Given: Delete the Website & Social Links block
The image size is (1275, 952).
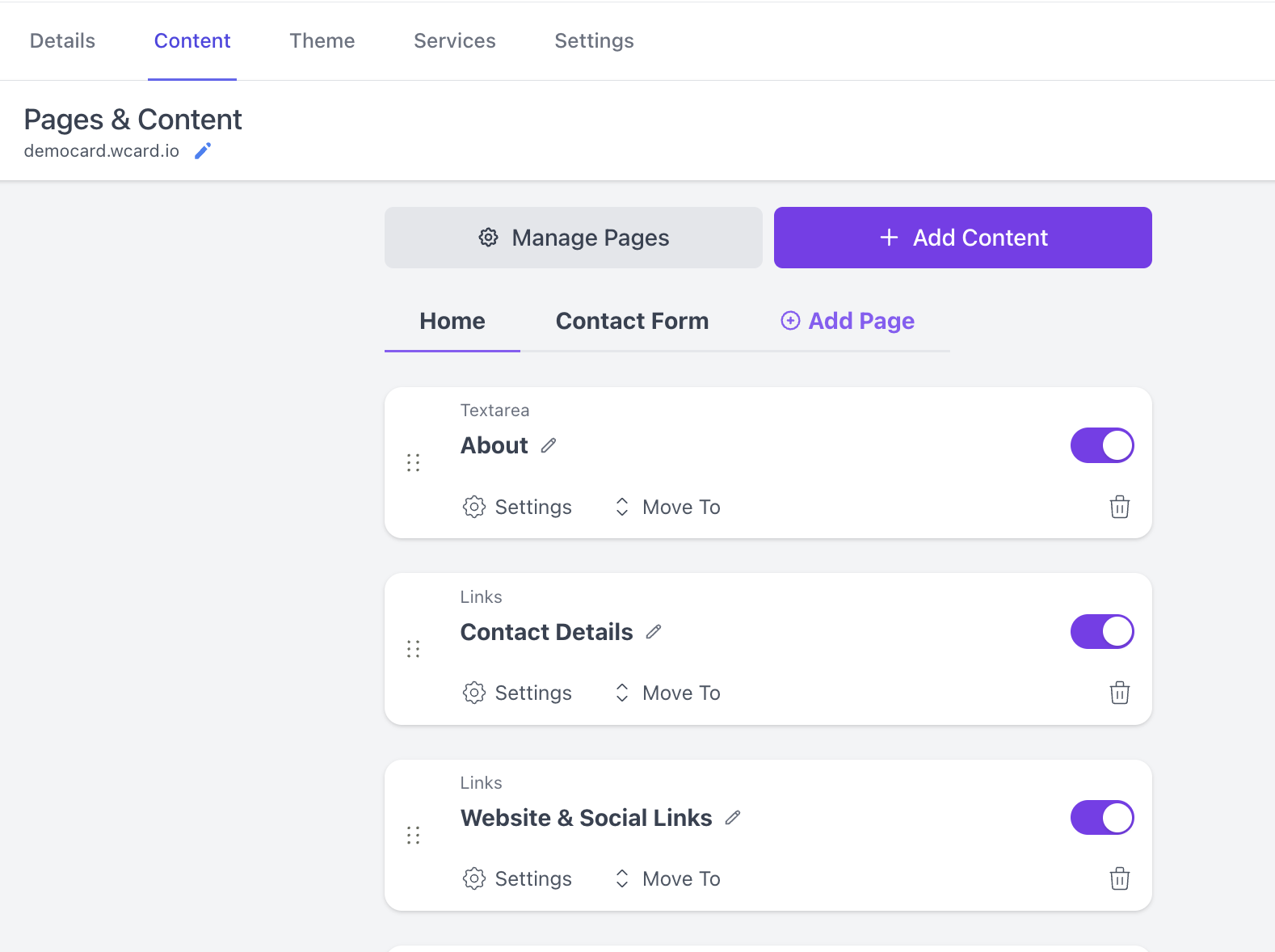Looking at the screenshot, I should 1119,878.
